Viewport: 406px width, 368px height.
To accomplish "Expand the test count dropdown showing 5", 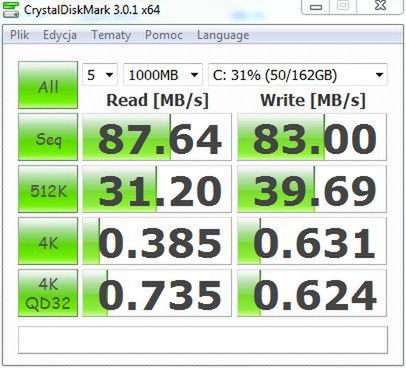I will click(x=100, y=75).
